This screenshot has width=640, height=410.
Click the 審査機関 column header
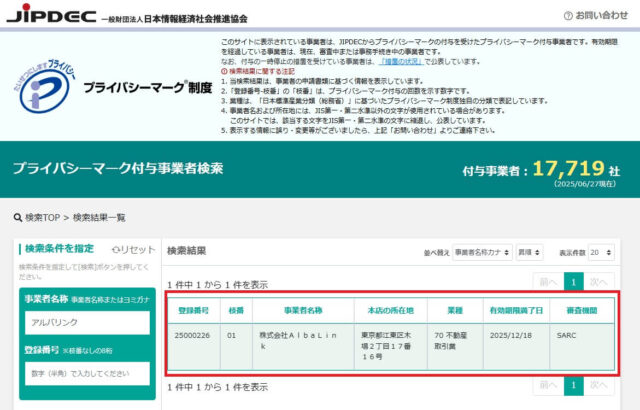pos(582,310)
